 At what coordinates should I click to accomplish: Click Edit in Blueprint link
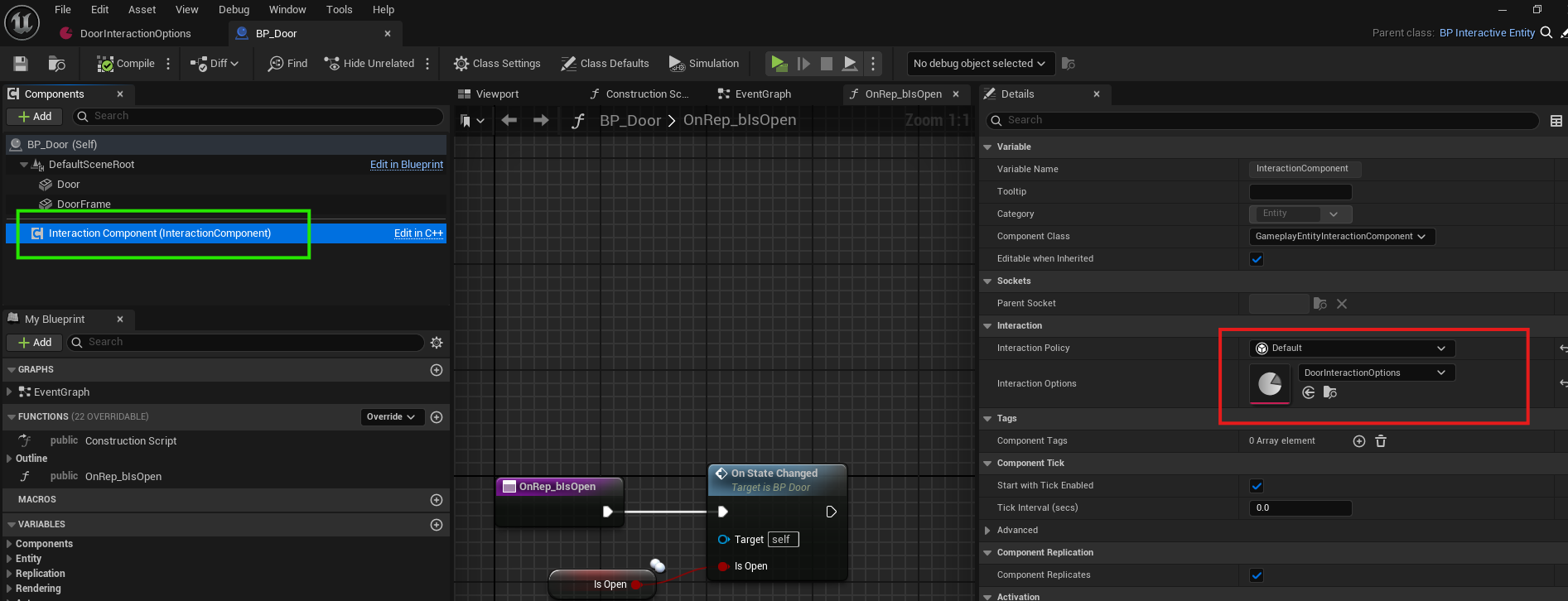(x=407, y=165)
